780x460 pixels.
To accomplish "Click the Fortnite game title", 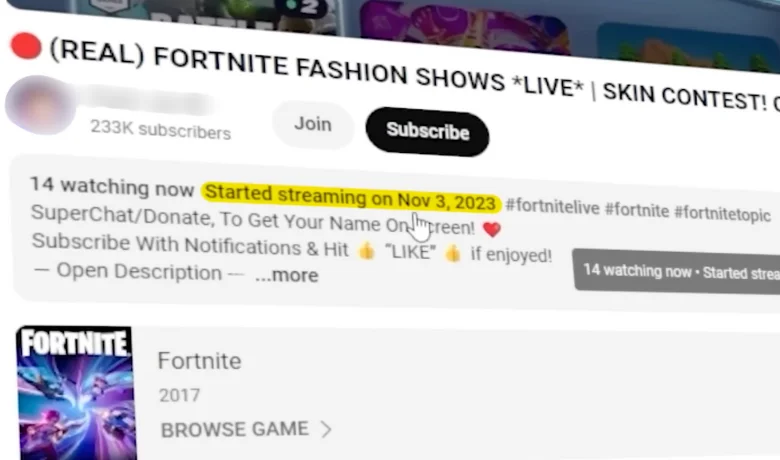I will pyautogui.click(x=199, y=361).
